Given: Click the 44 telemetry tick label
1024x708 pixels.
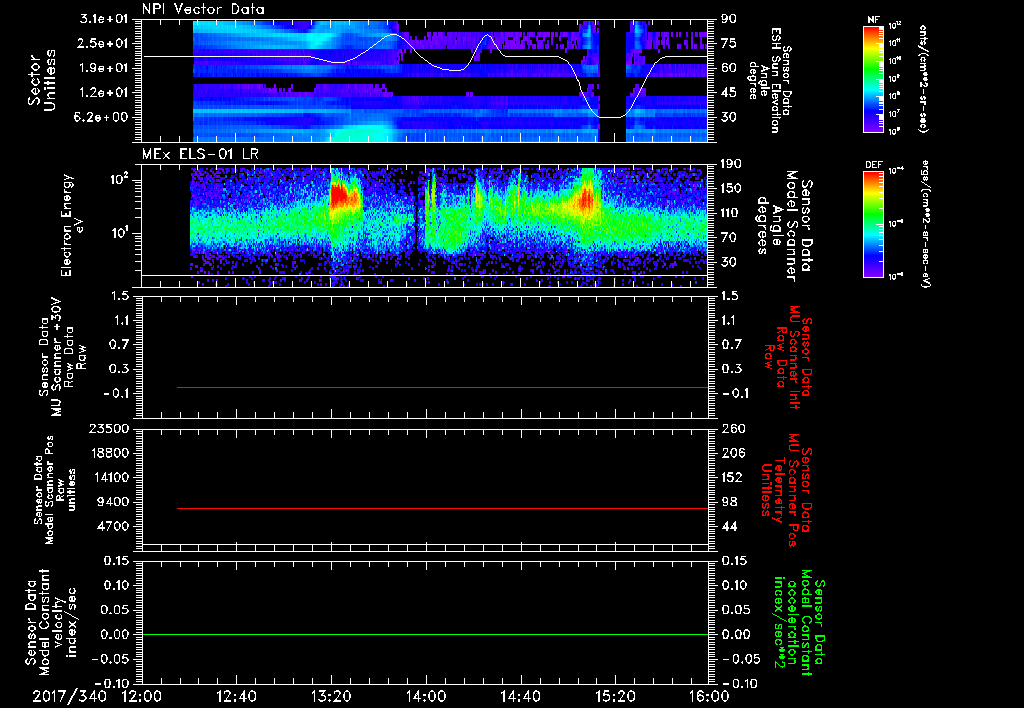Looking at the screenshot, I should coord(728,526).
